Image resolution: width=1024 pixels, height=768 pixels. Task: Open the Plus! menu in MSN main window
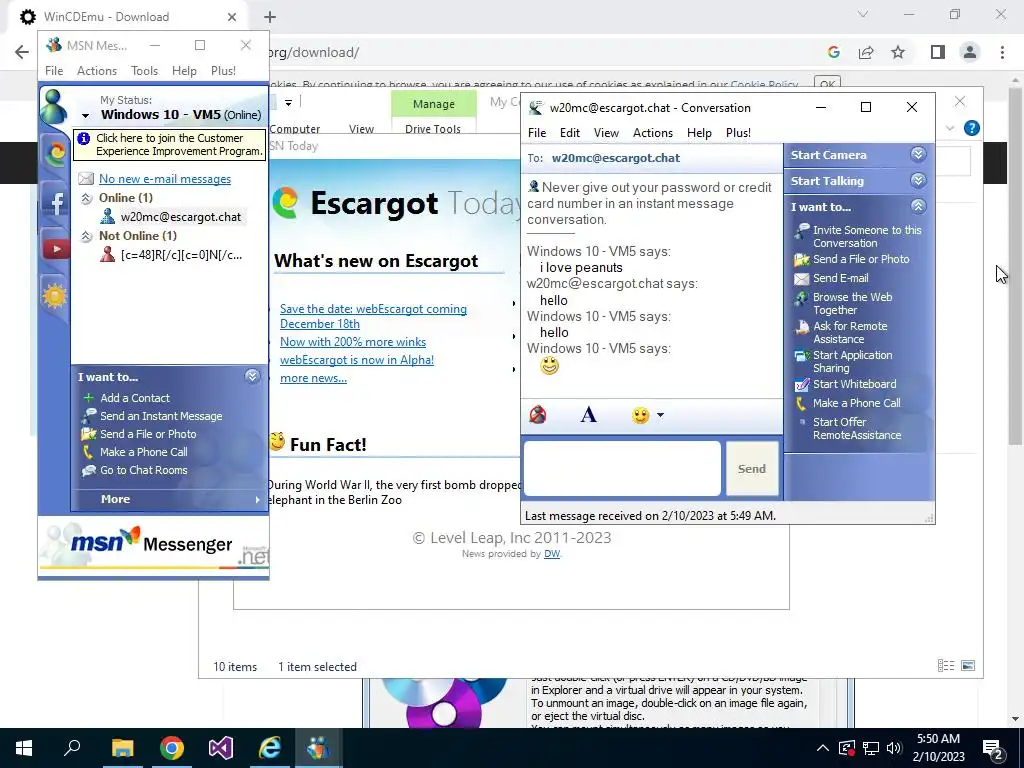[x=223, y=71]
